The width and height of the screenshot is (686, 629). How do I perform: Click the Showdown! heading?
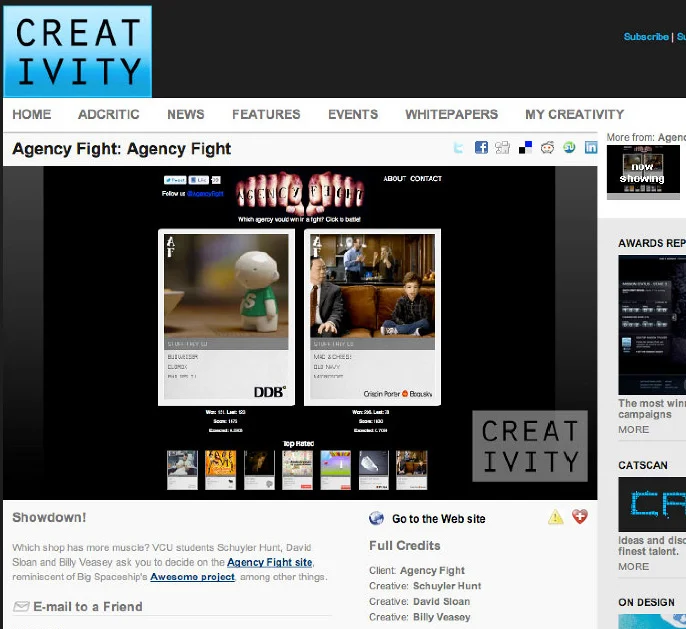click(x=49, y=517)
